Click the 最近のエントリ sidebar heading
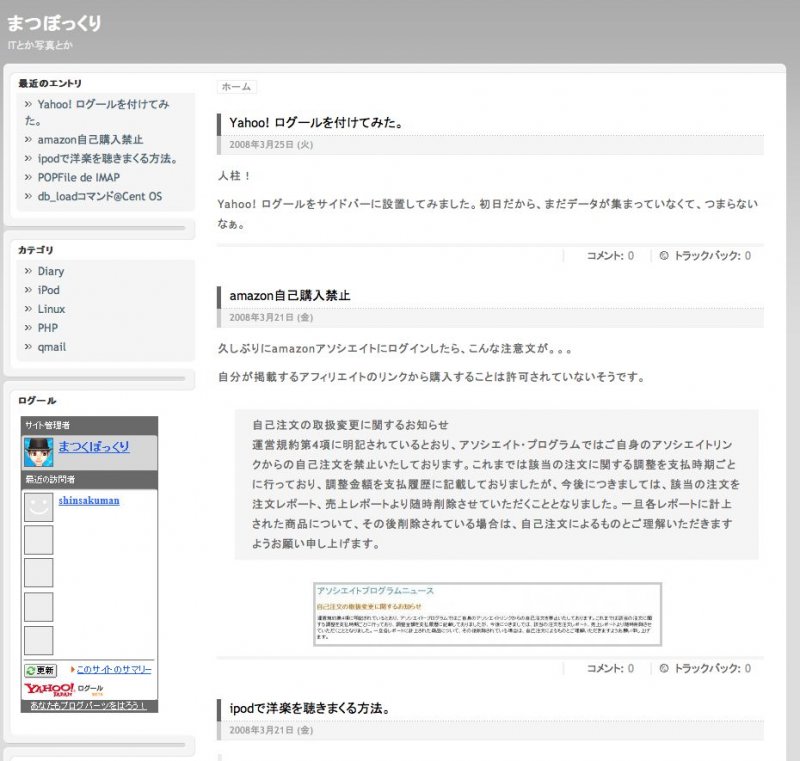Image resolution: width=800 pixels, height=761 pixels. pos(50,84)
